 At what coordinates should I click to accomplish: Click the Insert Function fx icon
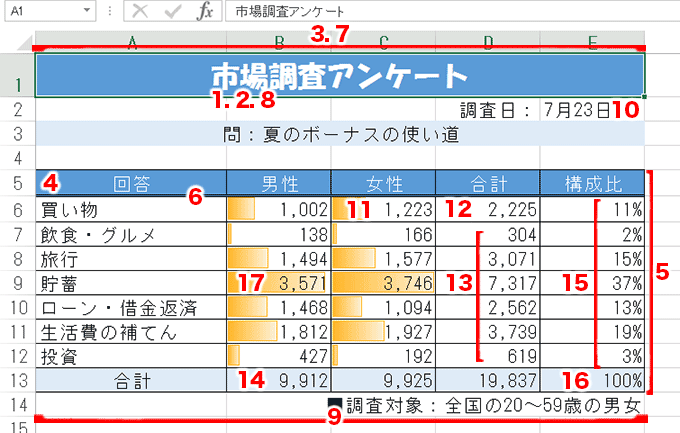(x=204, y=11)
